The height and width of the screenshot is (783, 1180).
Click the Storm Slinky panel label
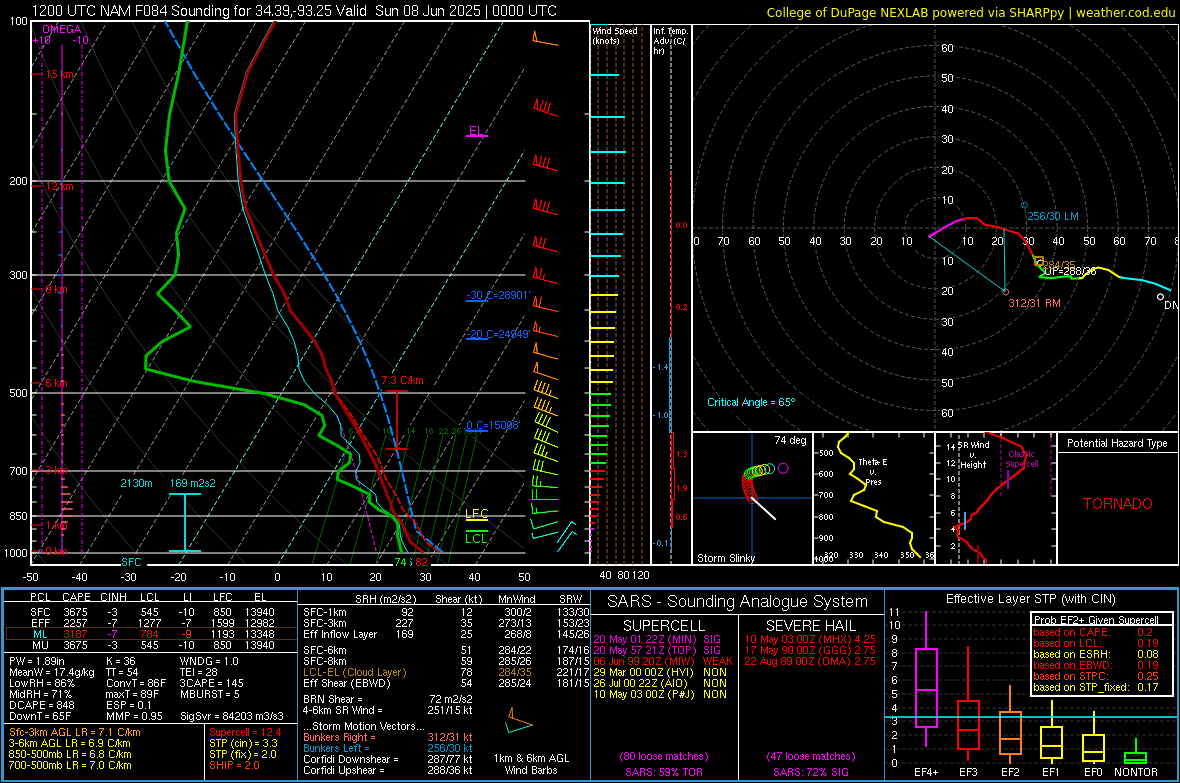[725, 558]
